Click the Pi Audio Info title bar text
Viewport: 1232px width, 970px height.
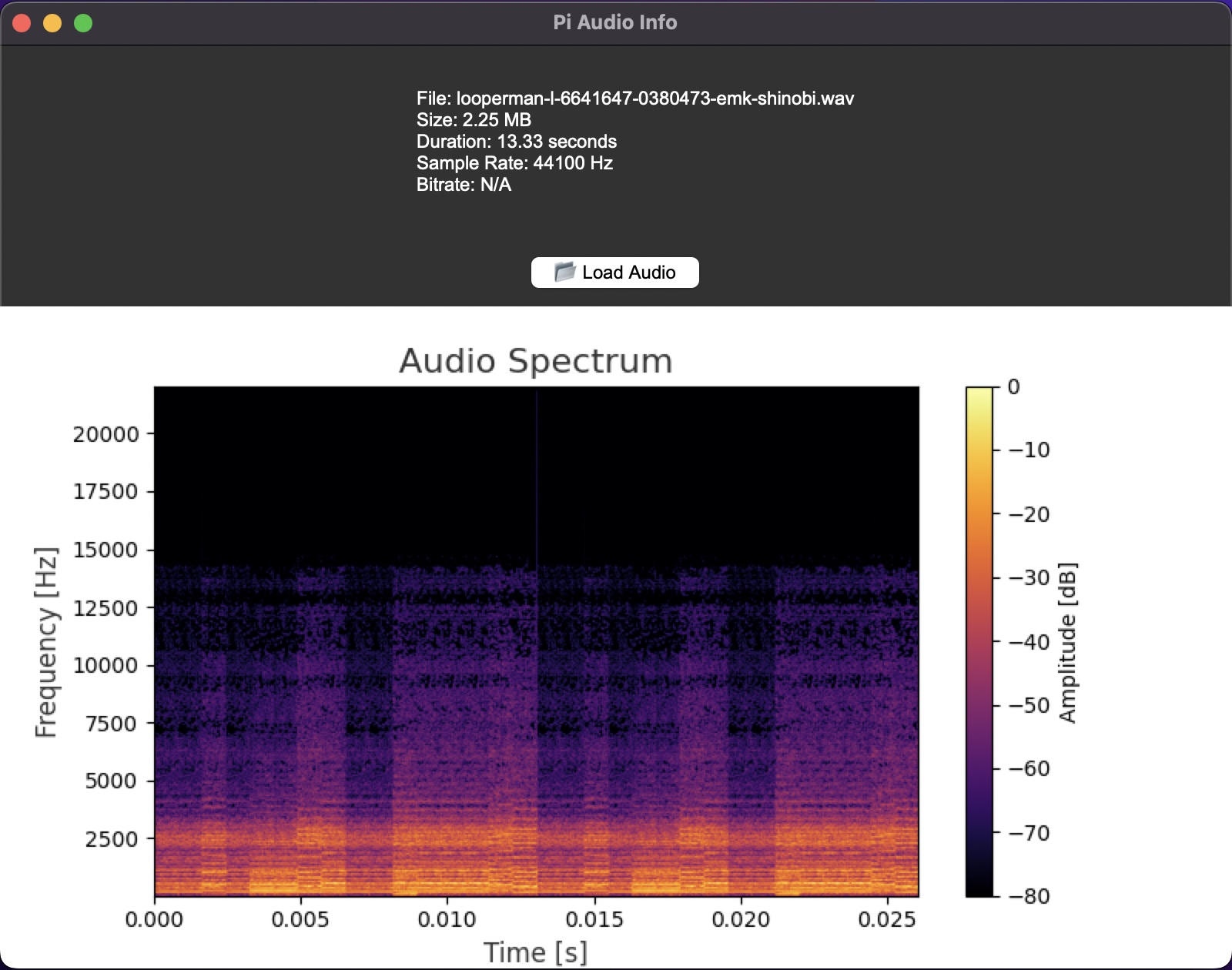click(614, 22)
